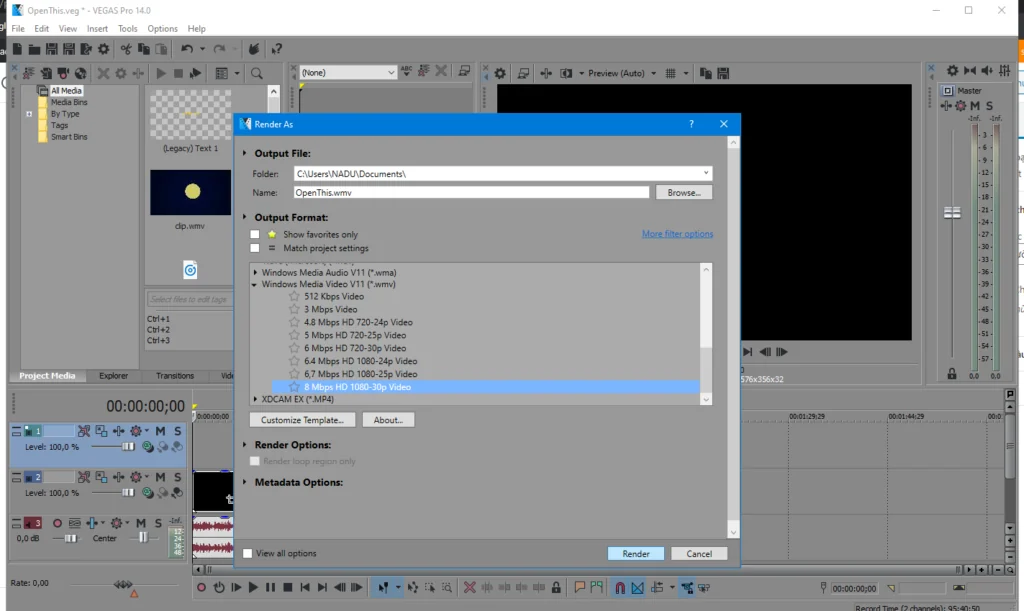Click the Undo arrow icon

pos(187,49)
